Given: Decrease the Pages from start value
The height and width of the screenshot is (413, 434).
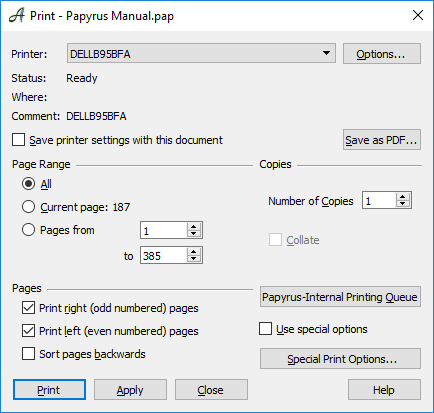Looking at the screenshot, I should tap(194, 234).
